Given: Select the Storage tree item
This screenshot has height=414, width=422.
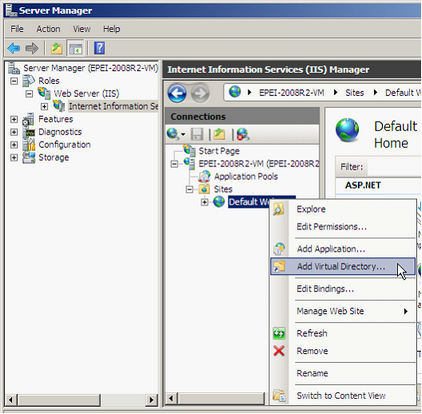Looking at the screenshot, I should point(54,157).
